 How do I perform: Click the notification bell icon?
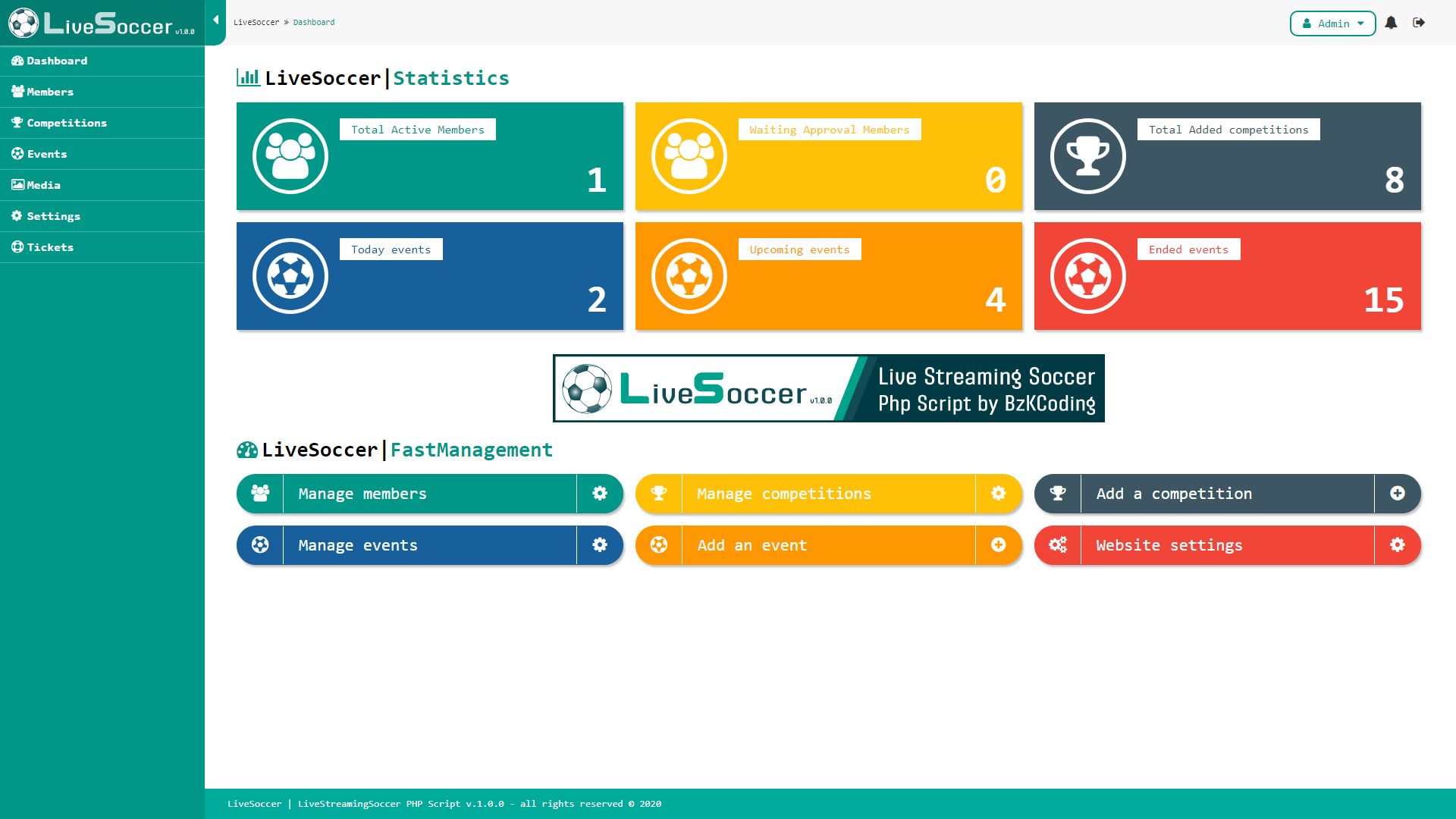[x=1391, y=23]
